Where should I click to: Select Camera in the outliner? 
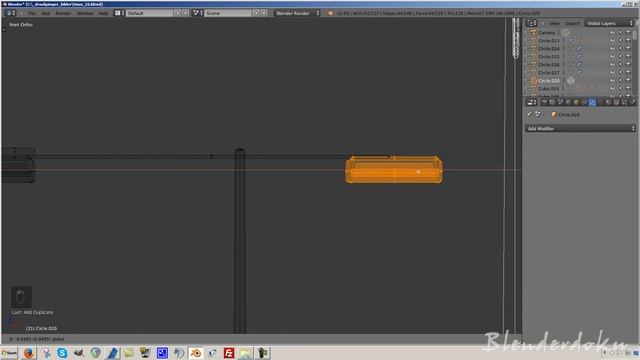click(x=546, y=33)
